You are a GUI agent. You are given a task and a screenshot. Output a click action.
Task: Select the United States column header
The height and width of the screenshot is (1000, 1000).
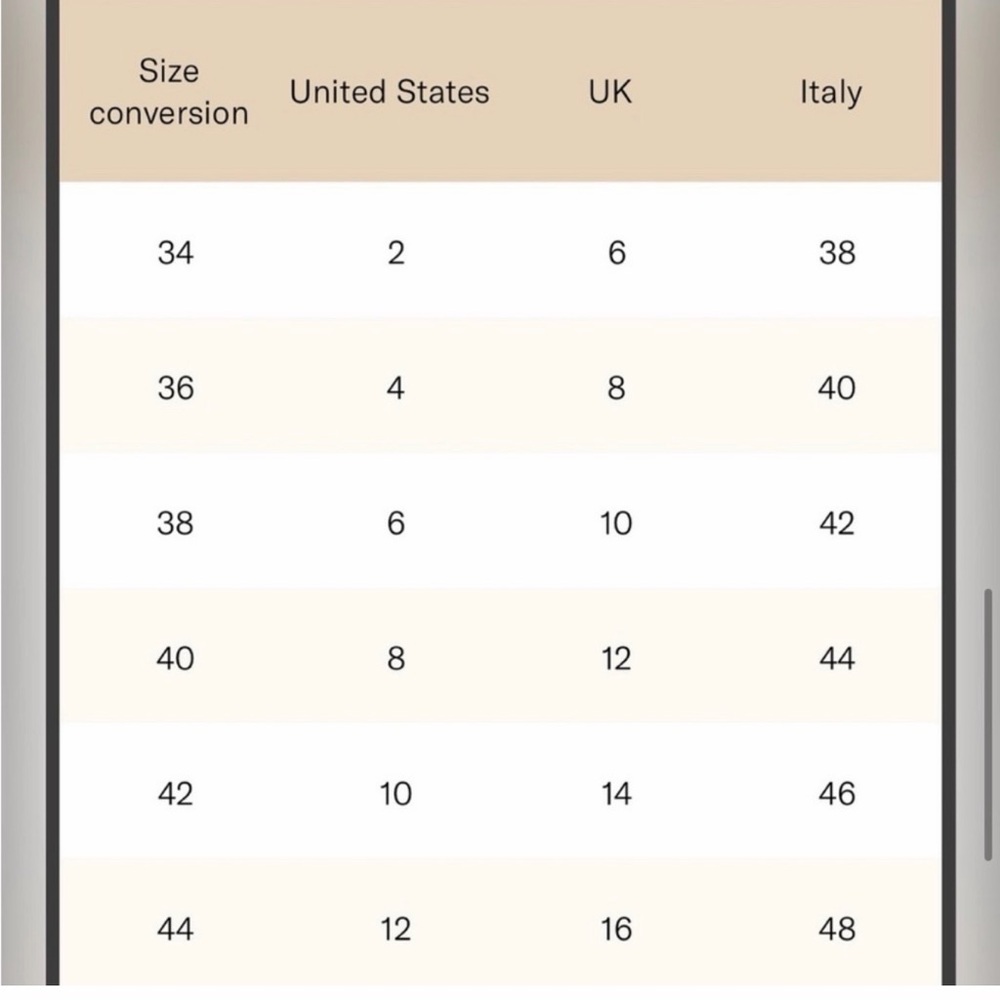click(x=390, y=92)
